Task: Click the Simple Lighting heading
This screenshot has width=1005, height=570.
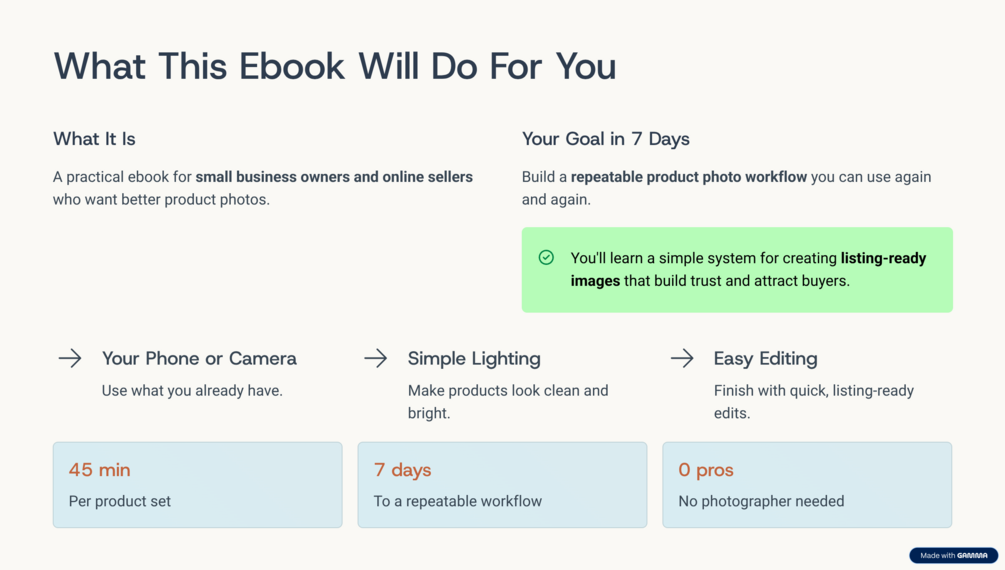Action: click(x=474, y=358)
